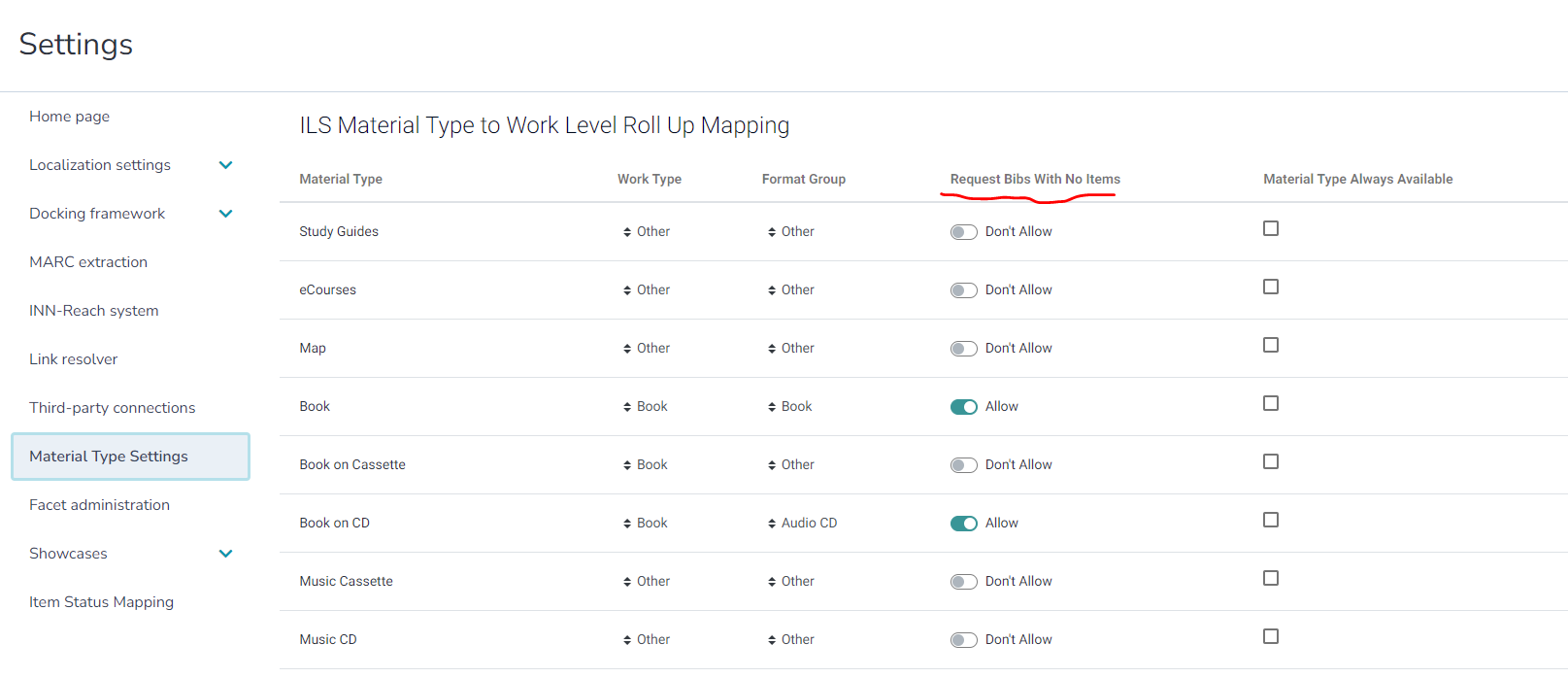This screenshot has height=678, width=1568.
Task: Change Format Group for eCourses
Action: 791,289
